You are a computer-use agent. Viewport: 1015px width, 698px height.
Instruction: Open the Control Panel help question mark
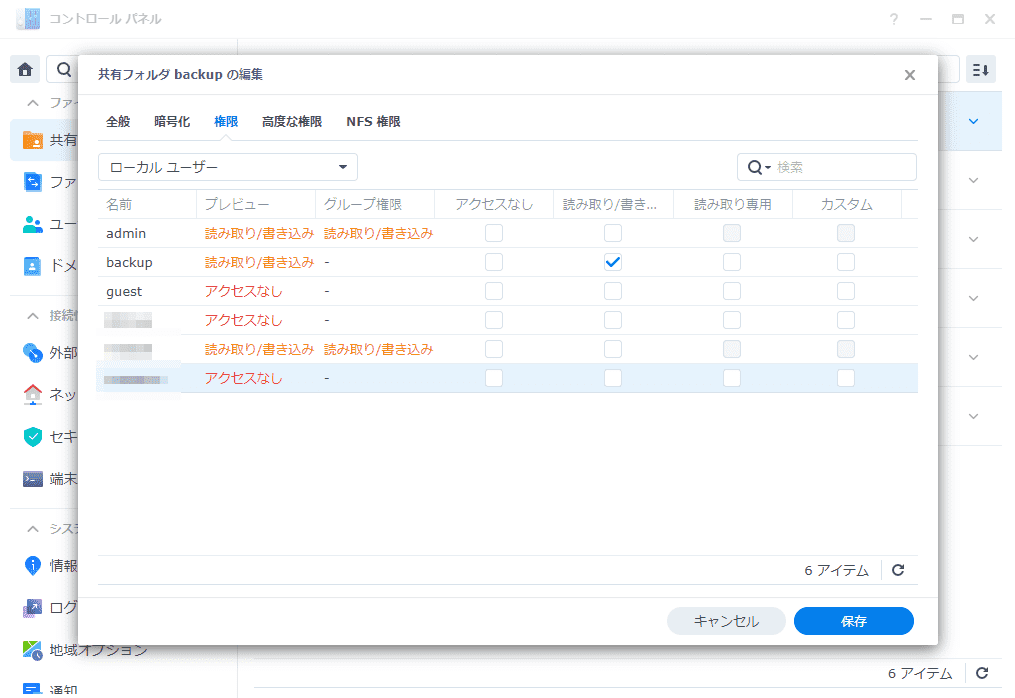click(894, 19)
